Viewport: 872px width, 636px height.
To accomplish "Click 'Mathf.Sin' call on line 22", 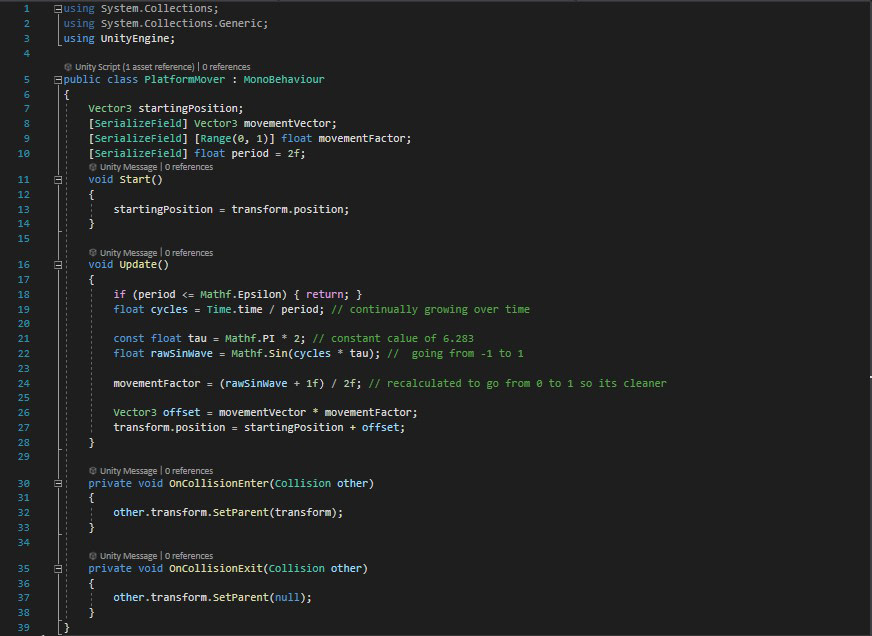I will coord(259,354).
